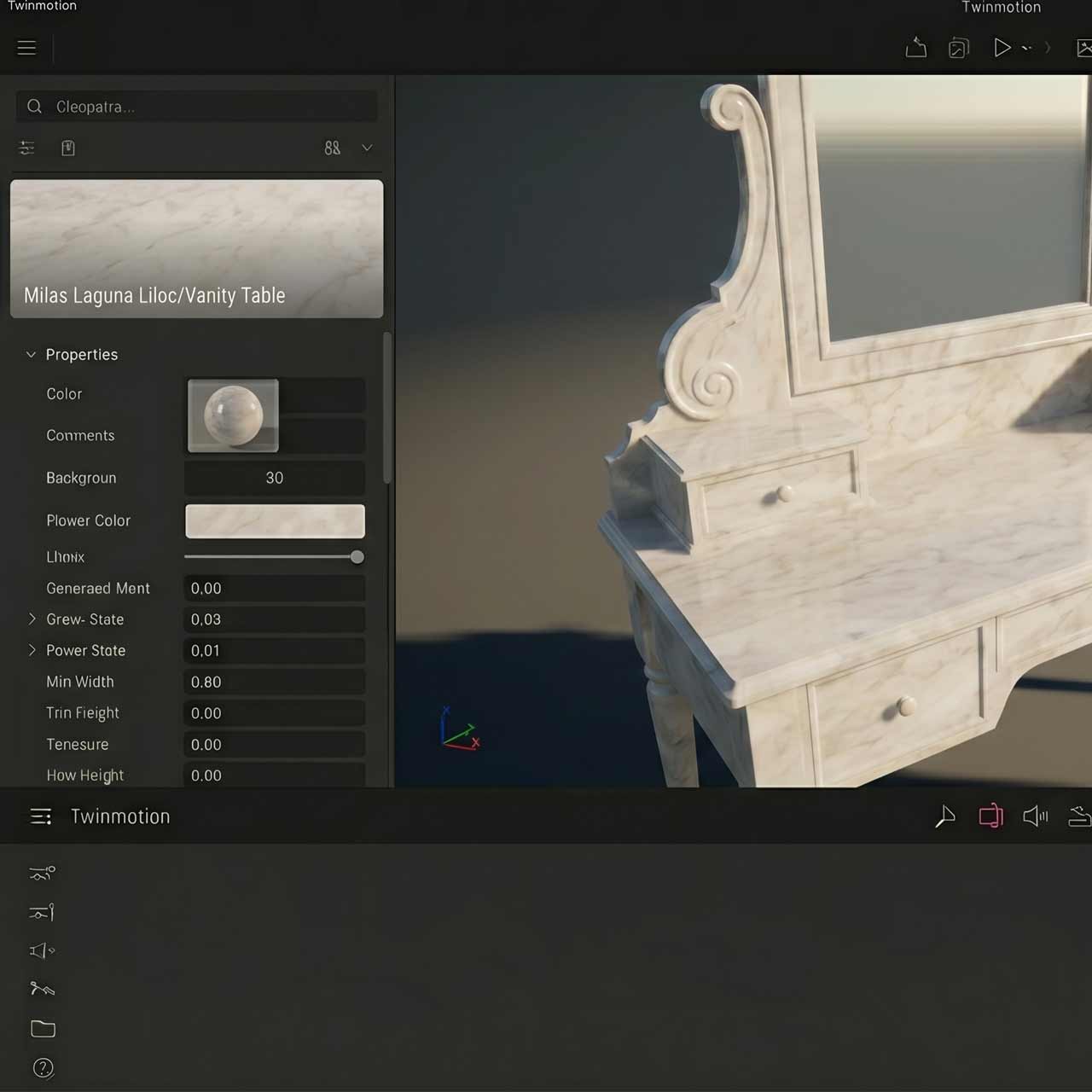Start playback with the top toolbar play button

1002,48
